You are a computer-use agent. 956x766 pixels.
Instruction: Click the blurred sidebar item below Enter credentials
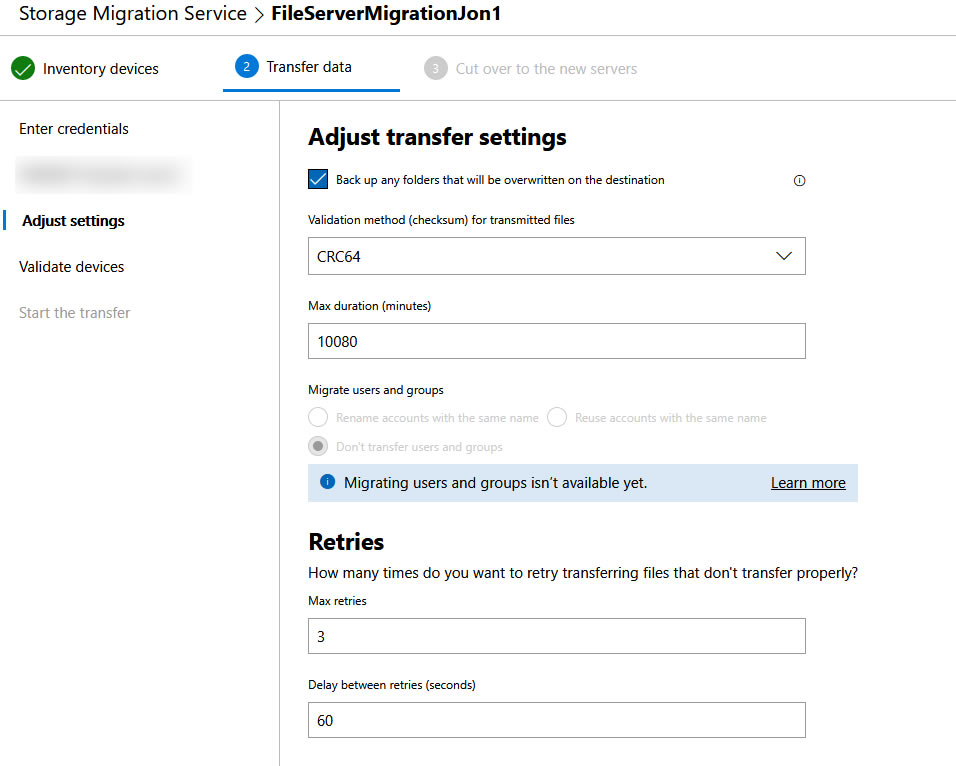pyautogui.click(x=103, y=174)
